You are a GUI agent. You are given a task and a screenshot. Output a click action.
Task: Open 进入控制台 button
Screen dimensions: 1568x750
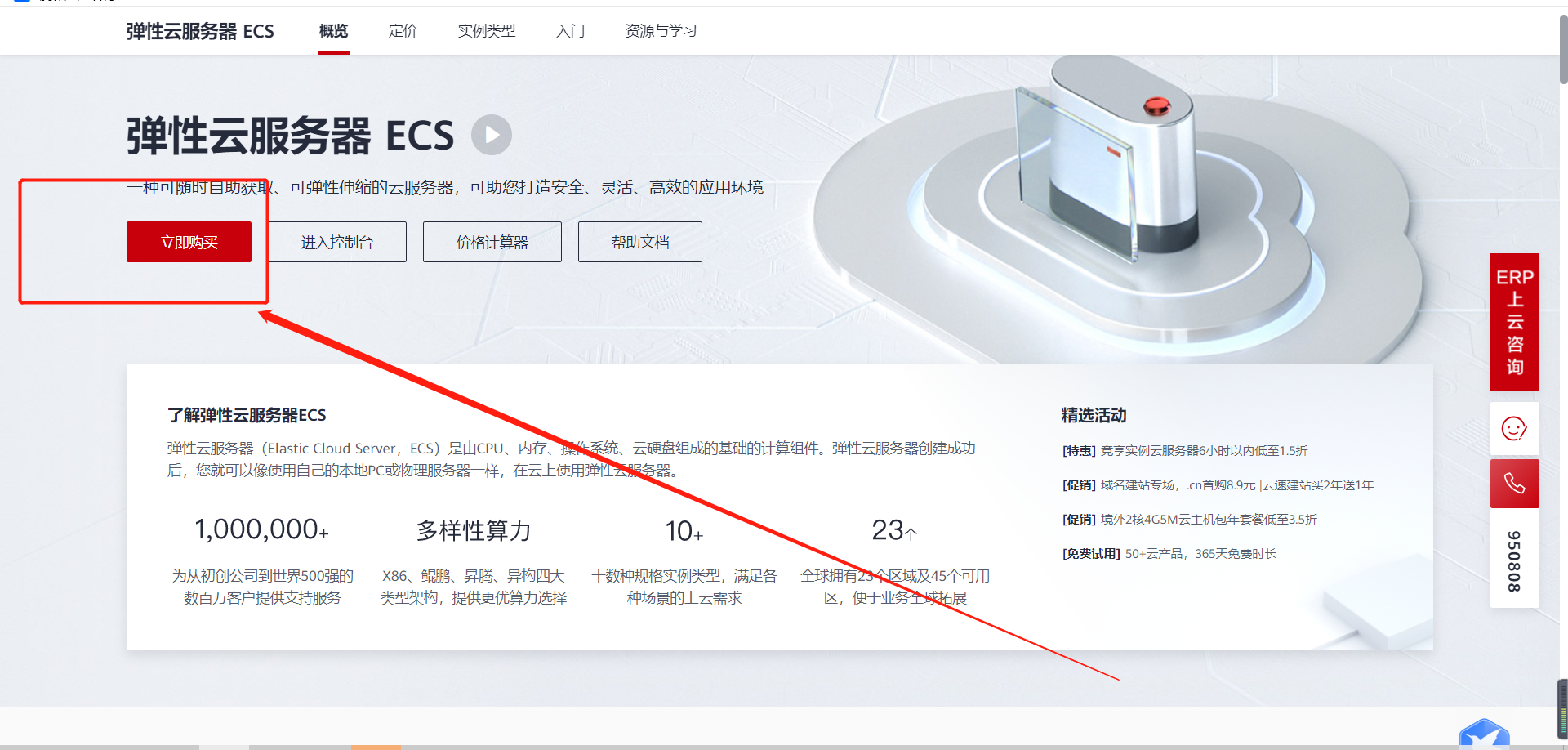336,242
